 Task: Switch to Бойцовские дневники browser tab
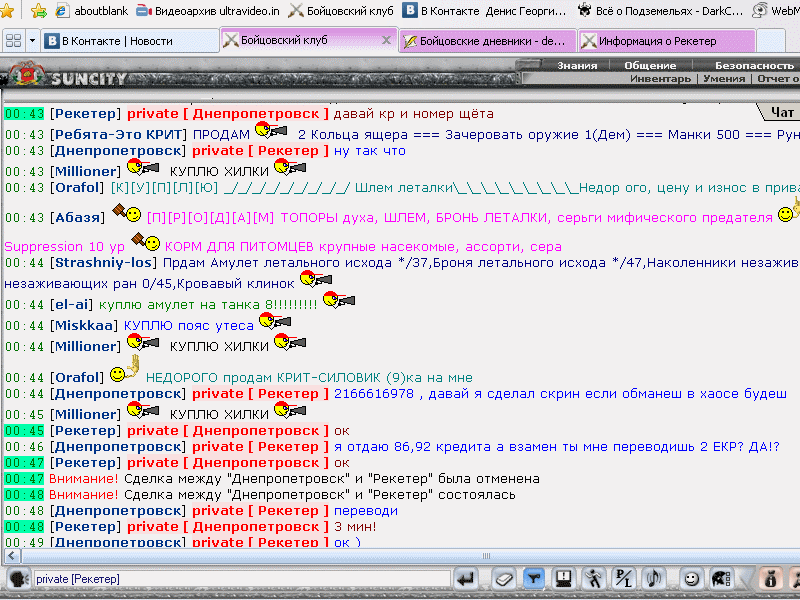488,41
